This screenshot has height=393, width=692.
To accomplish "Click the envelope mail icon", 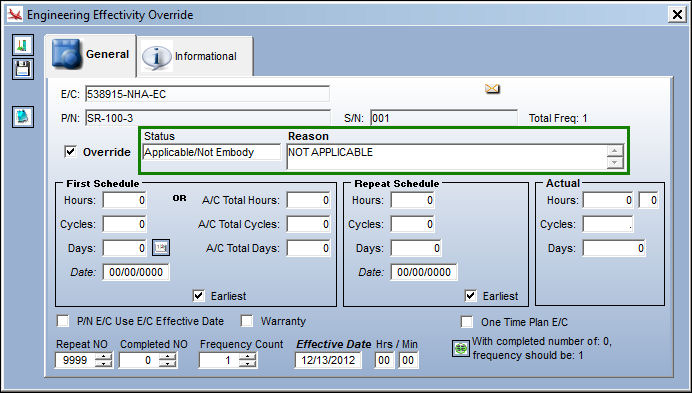I will pos(492,88).
